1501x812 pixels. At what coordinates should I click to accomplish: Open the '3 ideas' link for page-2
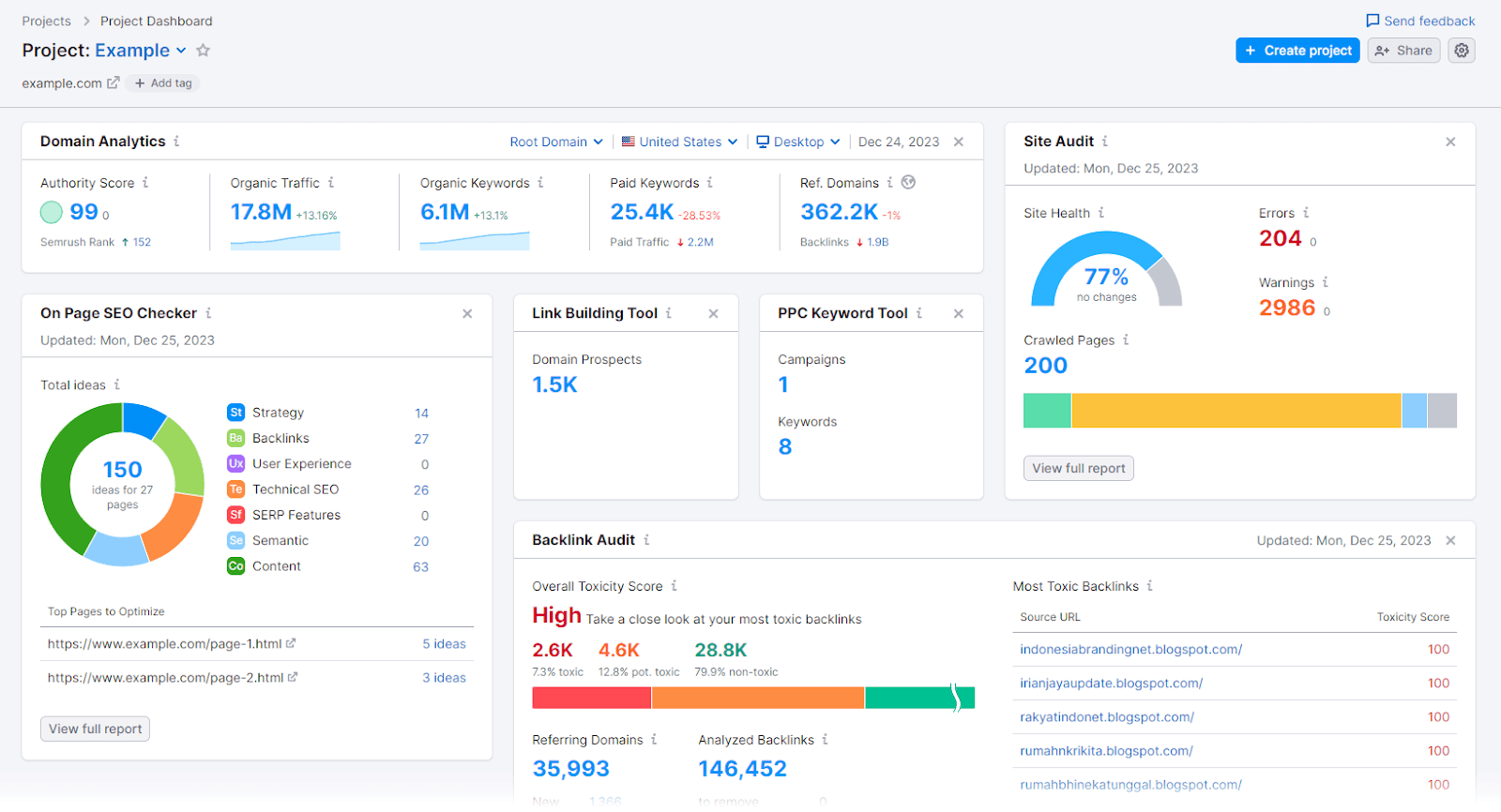444,678
